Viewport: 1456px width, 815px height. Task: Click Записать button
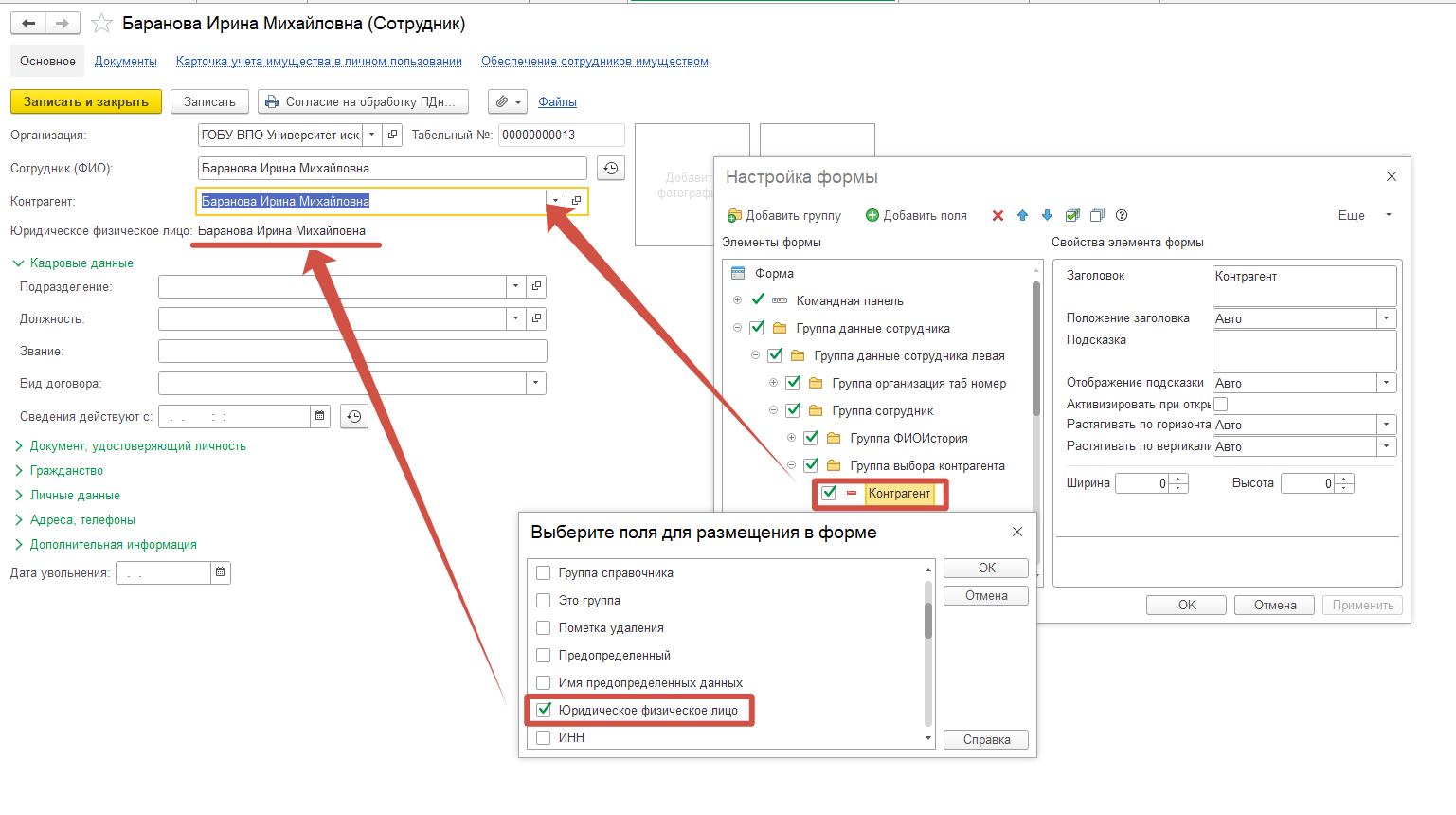pos(209,101)
